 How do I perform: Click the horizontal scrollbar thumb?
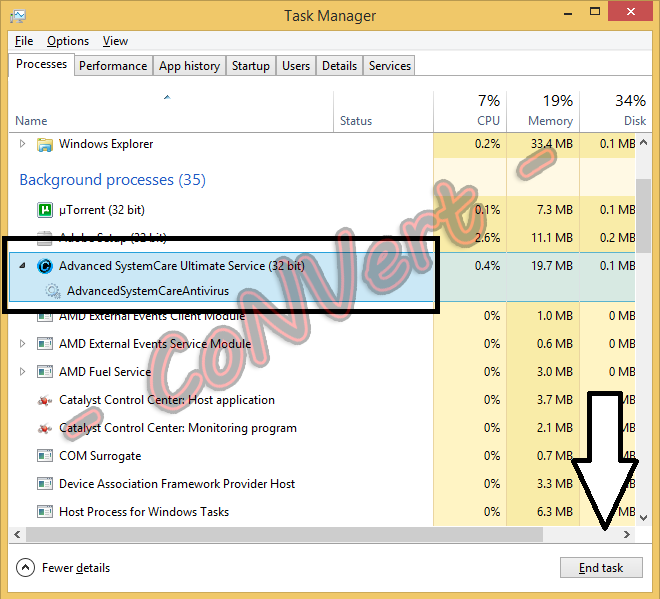[x=284, y=535]
